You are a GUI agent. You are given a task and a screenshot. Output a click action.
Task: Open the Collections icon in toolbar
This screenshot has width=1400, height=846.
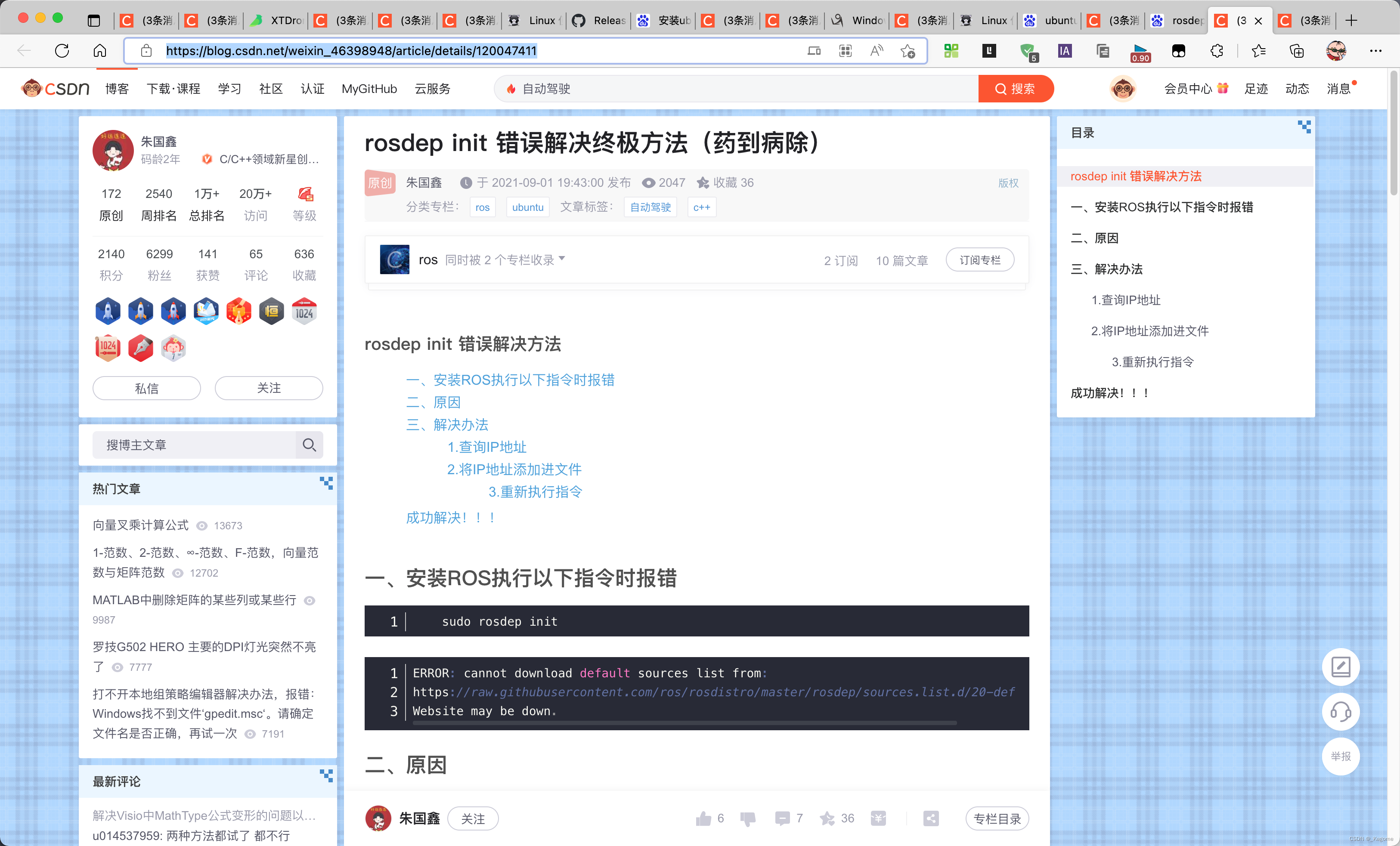1297,51
